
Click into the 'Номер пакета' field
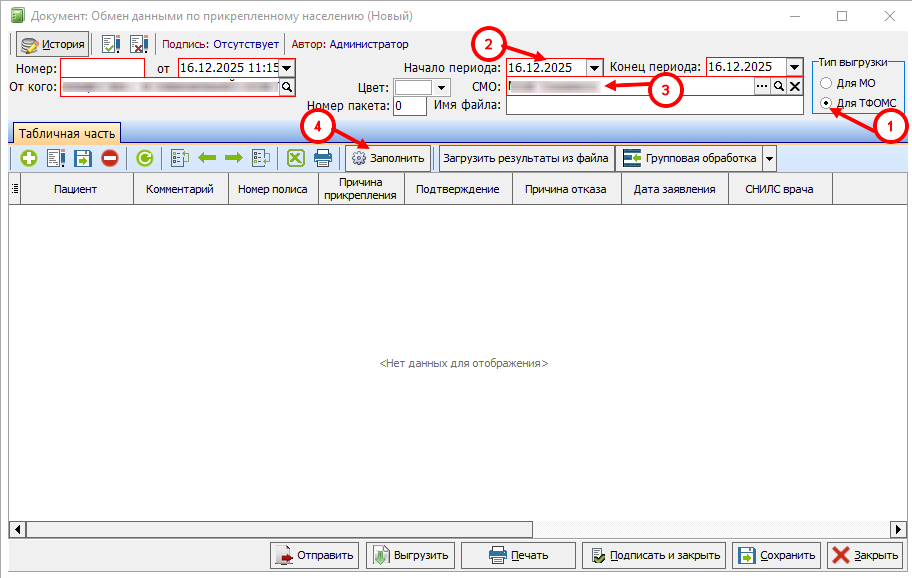411,106
